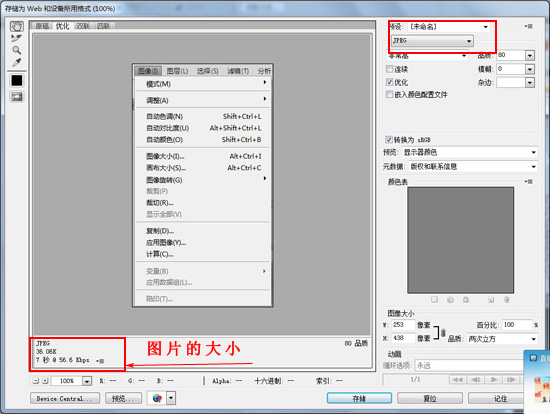Switch to the 原稿 (Original) tab
550x414 pixels.
click(42, 26)
